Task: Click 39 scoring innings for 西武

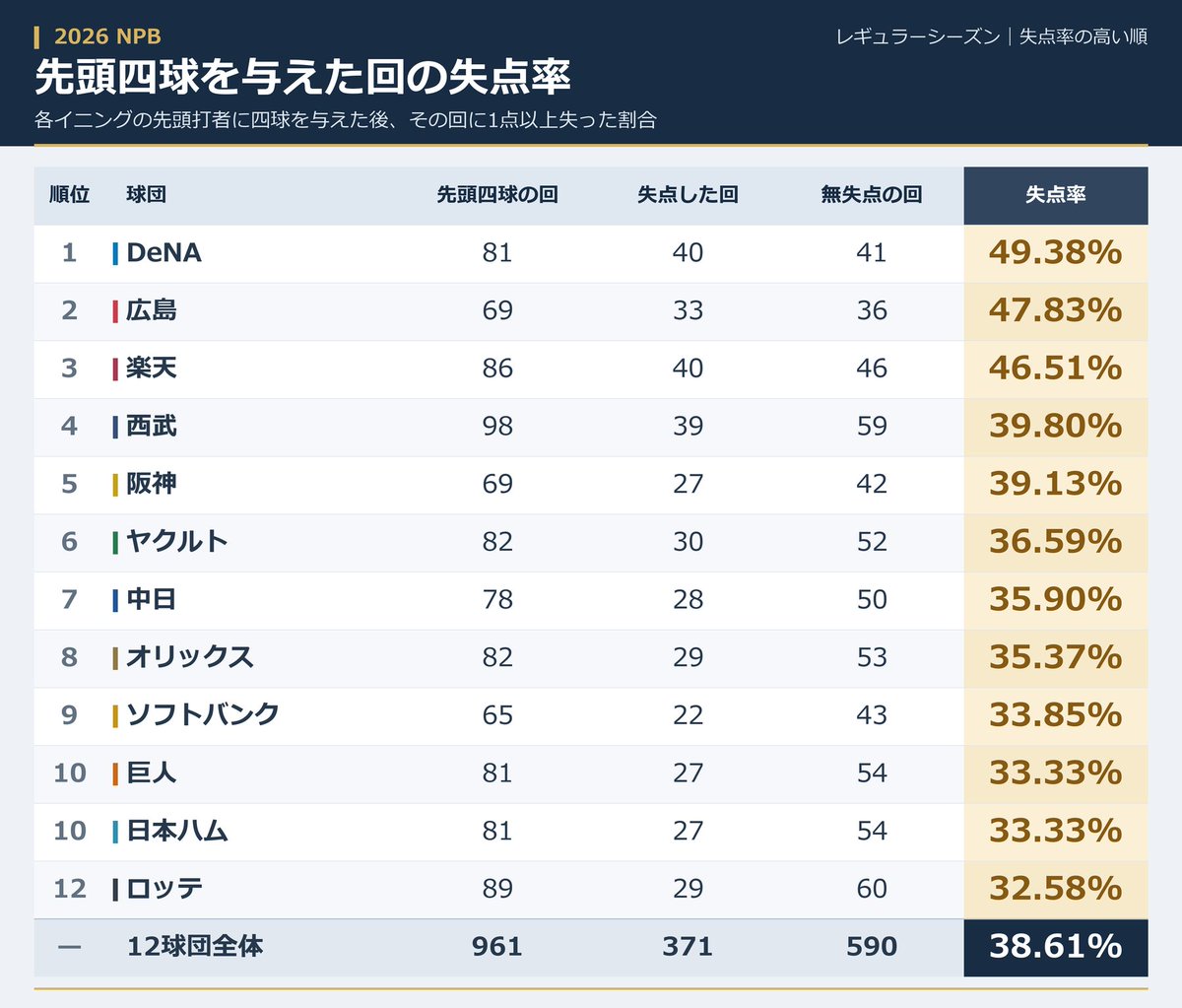Action: coord(688,427)
